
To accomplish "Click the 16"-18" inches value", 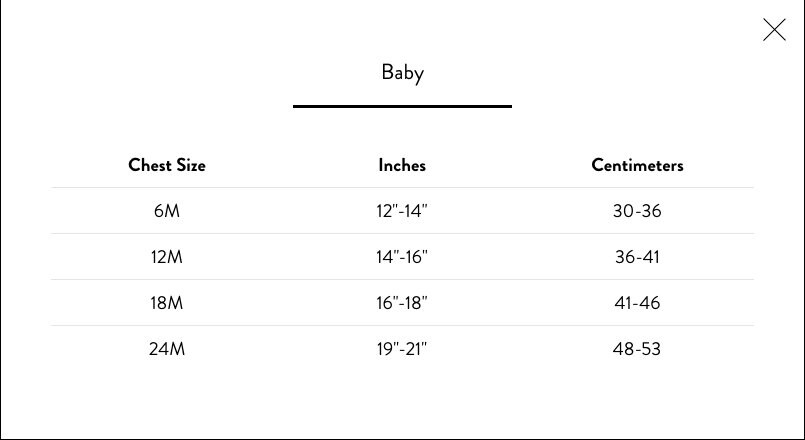I will (402, 303).
